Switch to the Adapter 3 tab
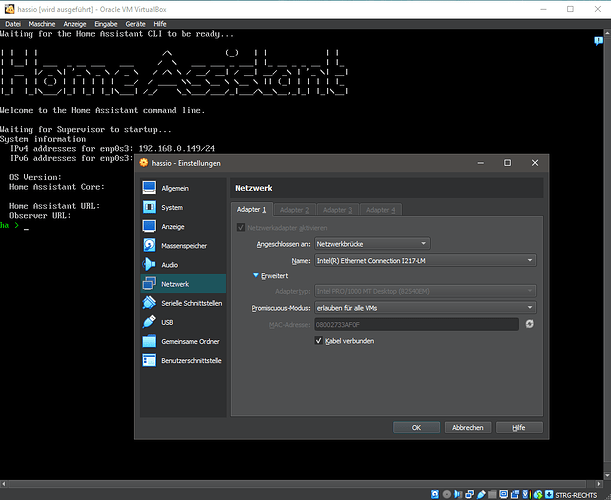The height and width of the screenshot is (500, 611). tap(337, 210)
